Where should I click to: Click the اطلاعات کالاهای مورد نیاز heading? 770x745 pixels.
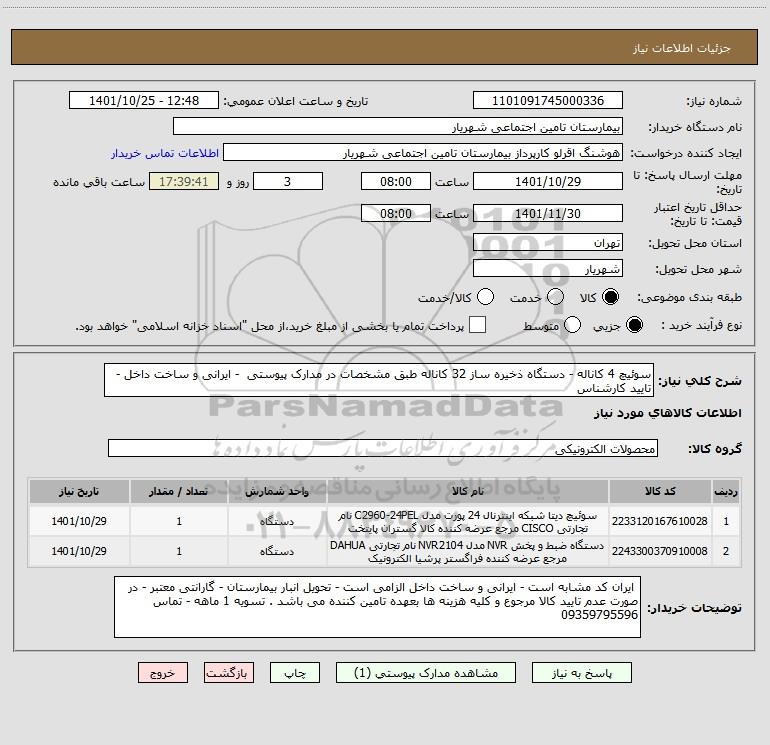click(x=668, y=413)
